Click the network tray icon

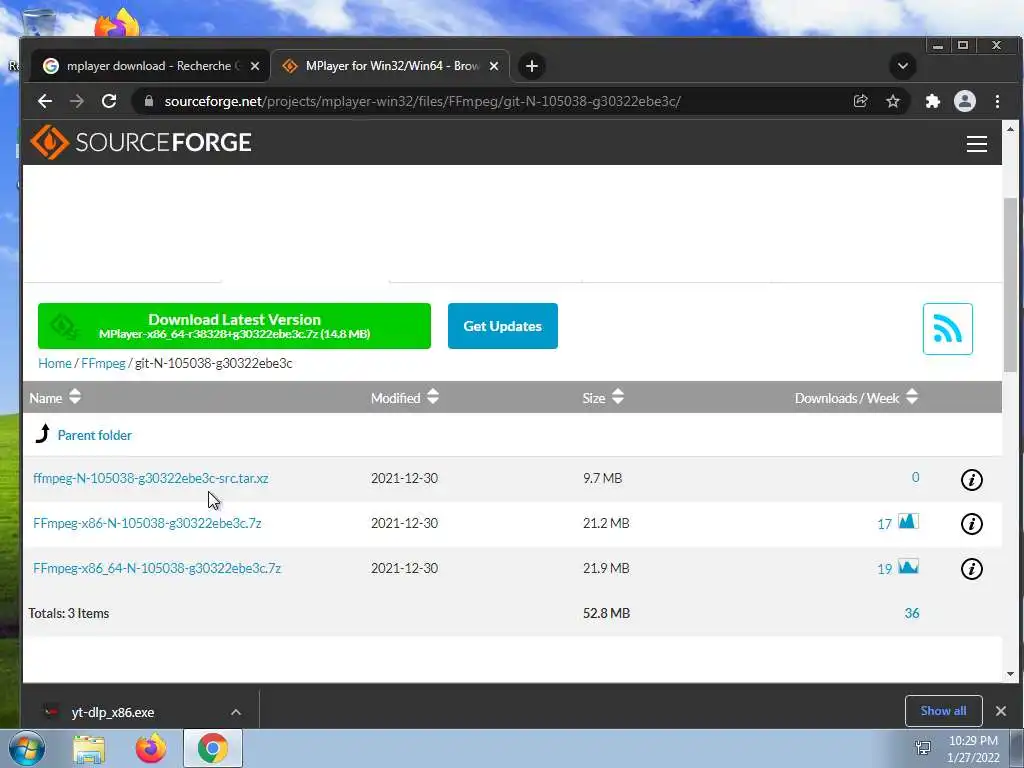coord(923,748)
